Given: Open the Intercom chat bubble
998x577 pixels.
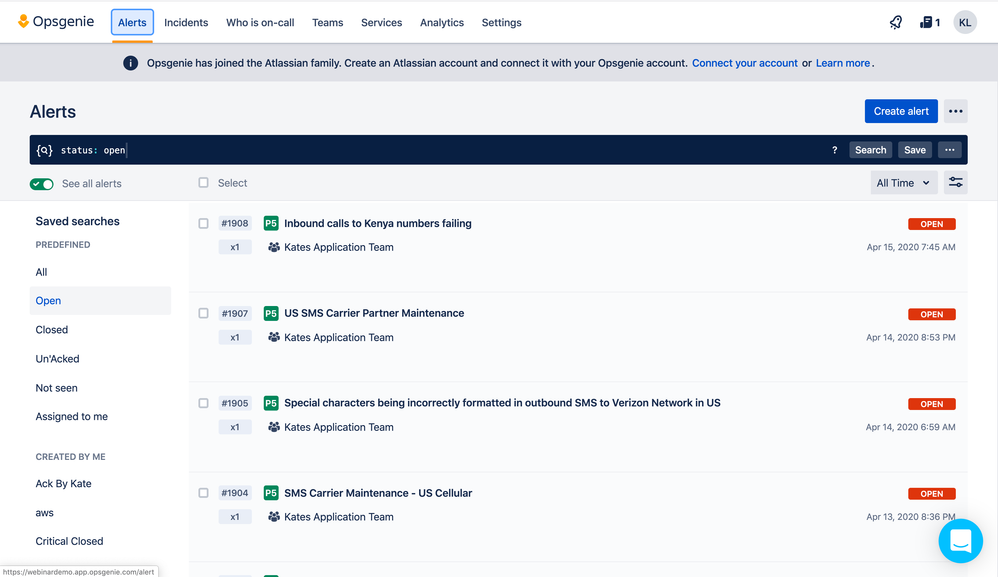Looking at the screenshot, I should tap(960, 541).
